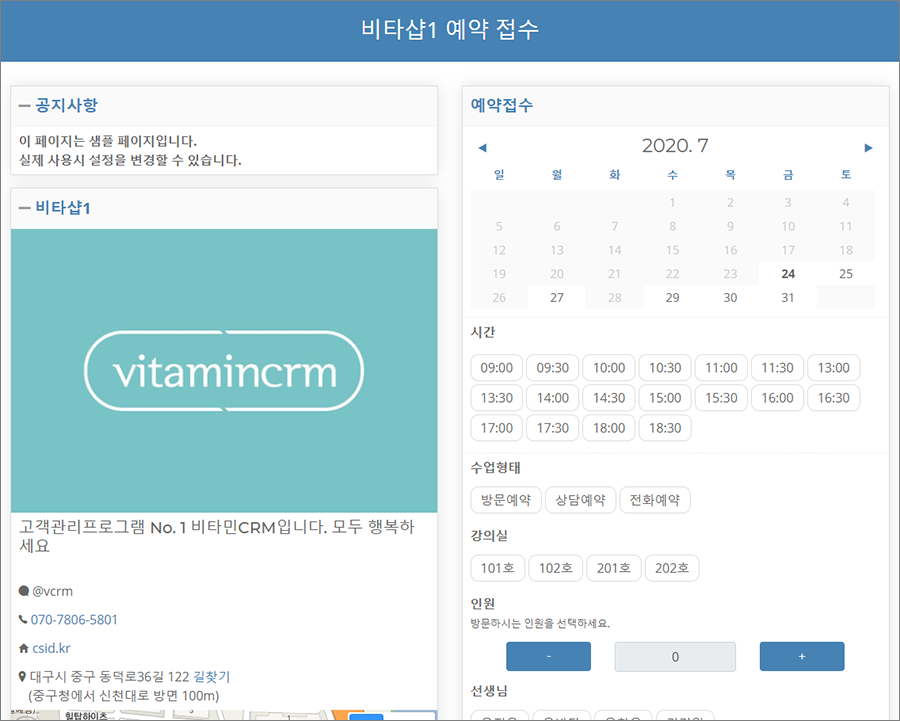Choose the 15:30 time slot

721,398
